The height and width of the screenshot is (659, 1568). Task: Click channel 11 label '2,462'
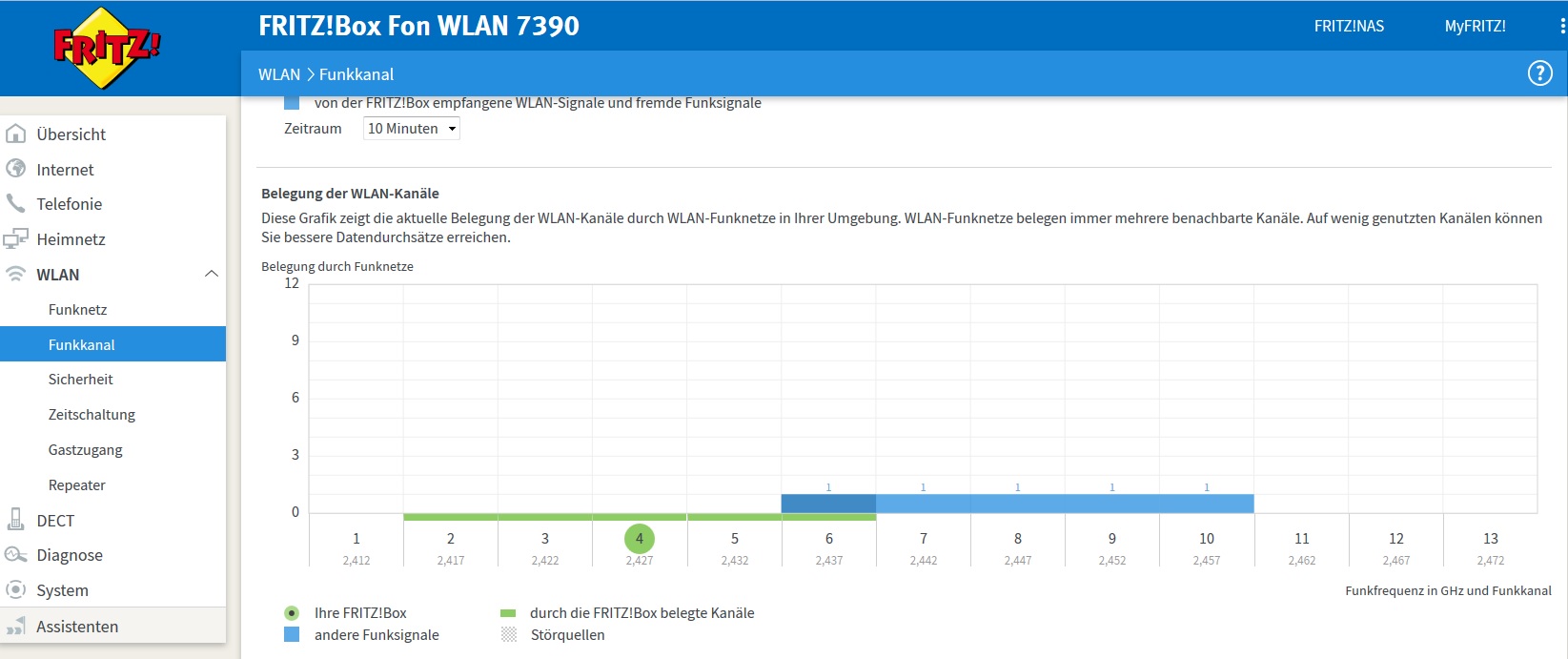point(1302,561)
